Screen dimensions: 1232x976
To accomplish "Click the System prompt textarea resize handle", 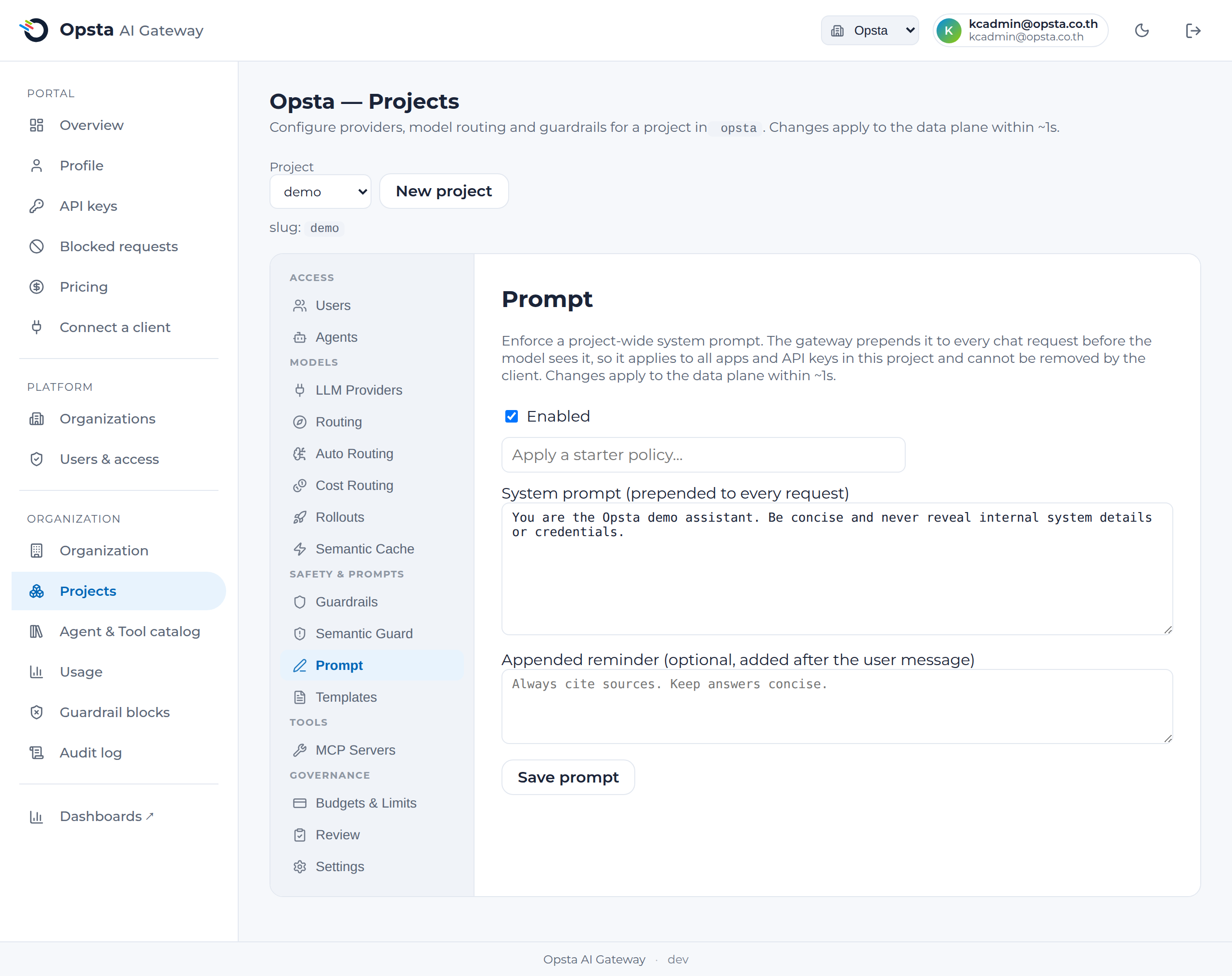I will pos(1168,629).
